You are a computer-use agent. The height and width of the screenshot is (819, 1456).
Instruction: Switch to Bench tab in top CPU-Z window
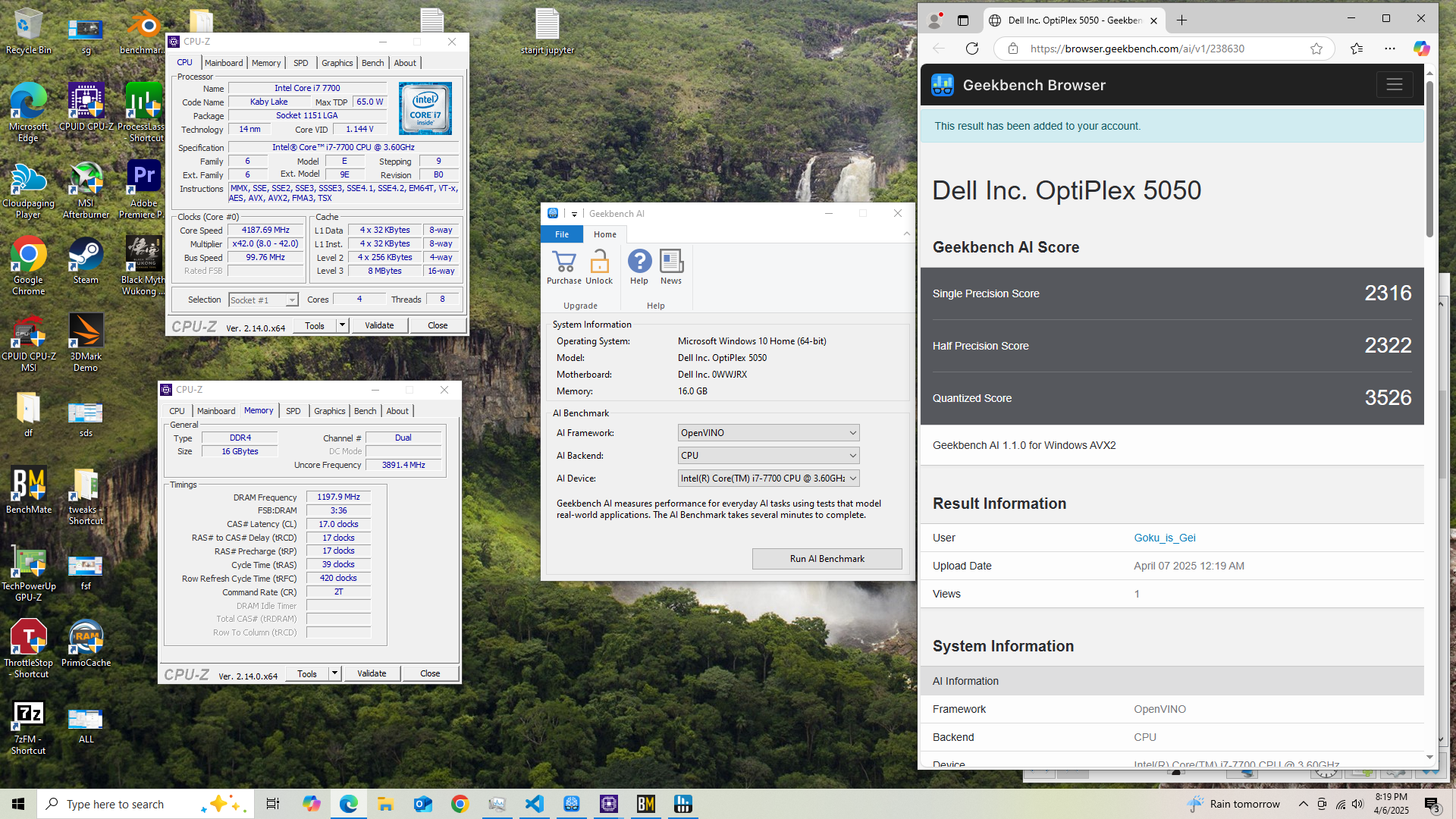pos(372,63)
